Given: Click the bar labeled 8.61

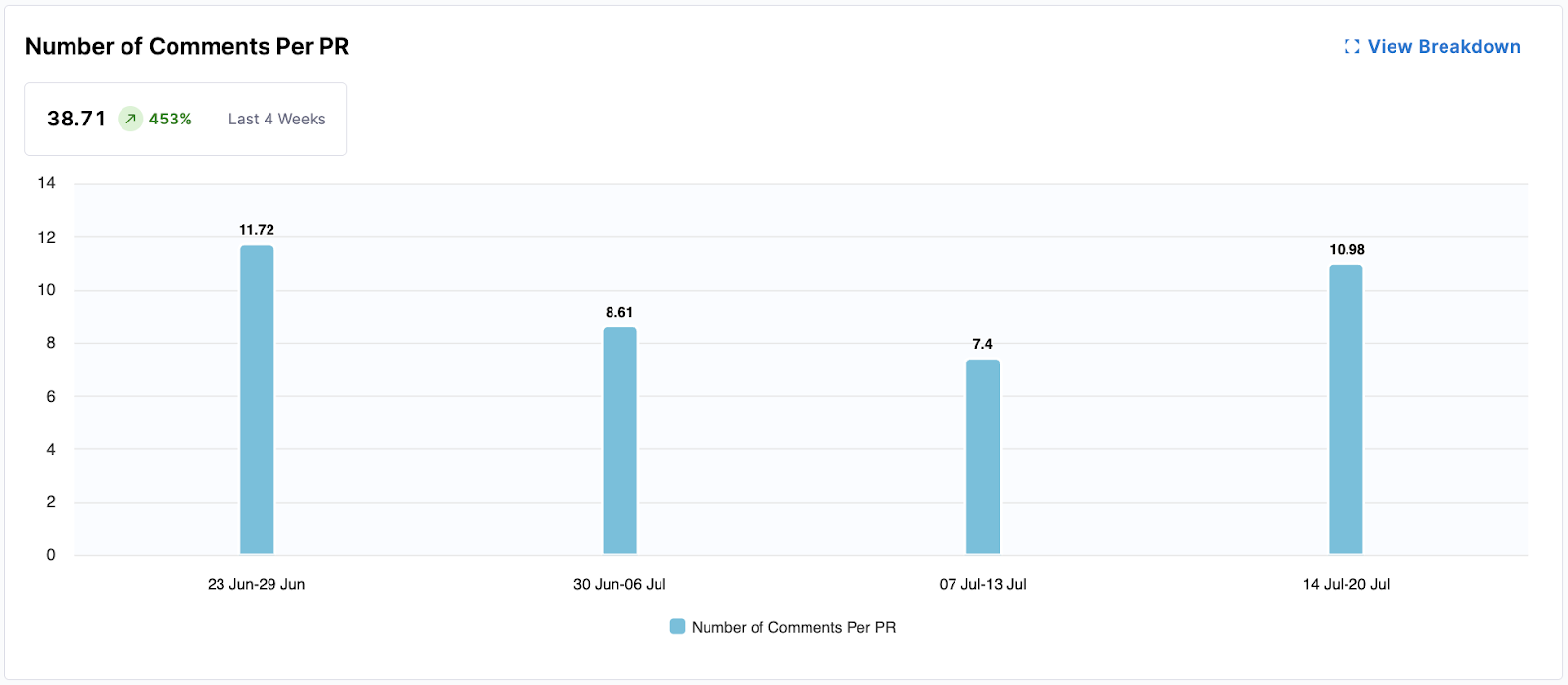Looking at the screenshot, I should [619, 441].
